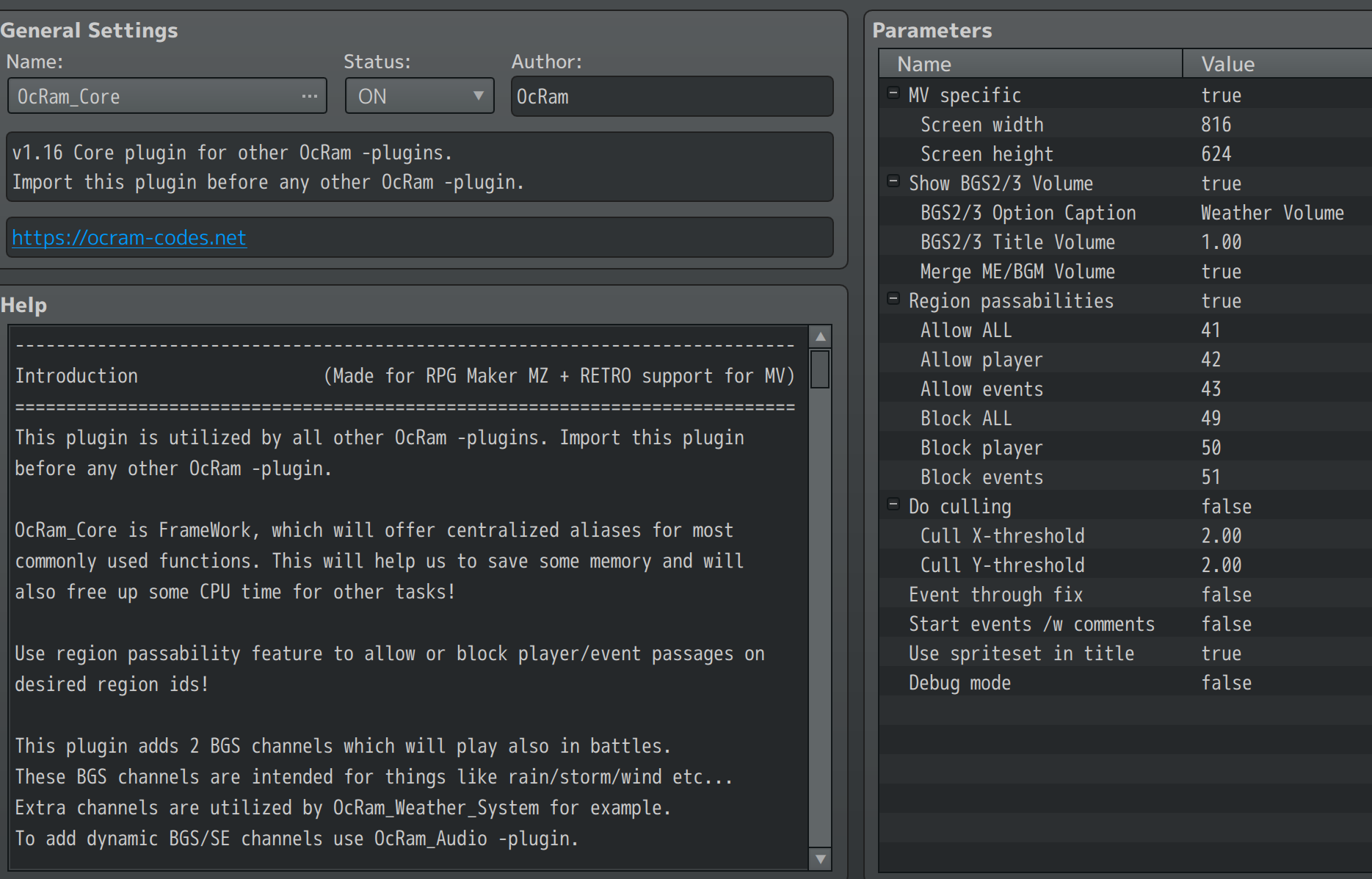The height and width of the screenshot is (879, 1372).
Task: Click the Author field containing OcRam
Action: pyautogui.click(x=672, y=96)
